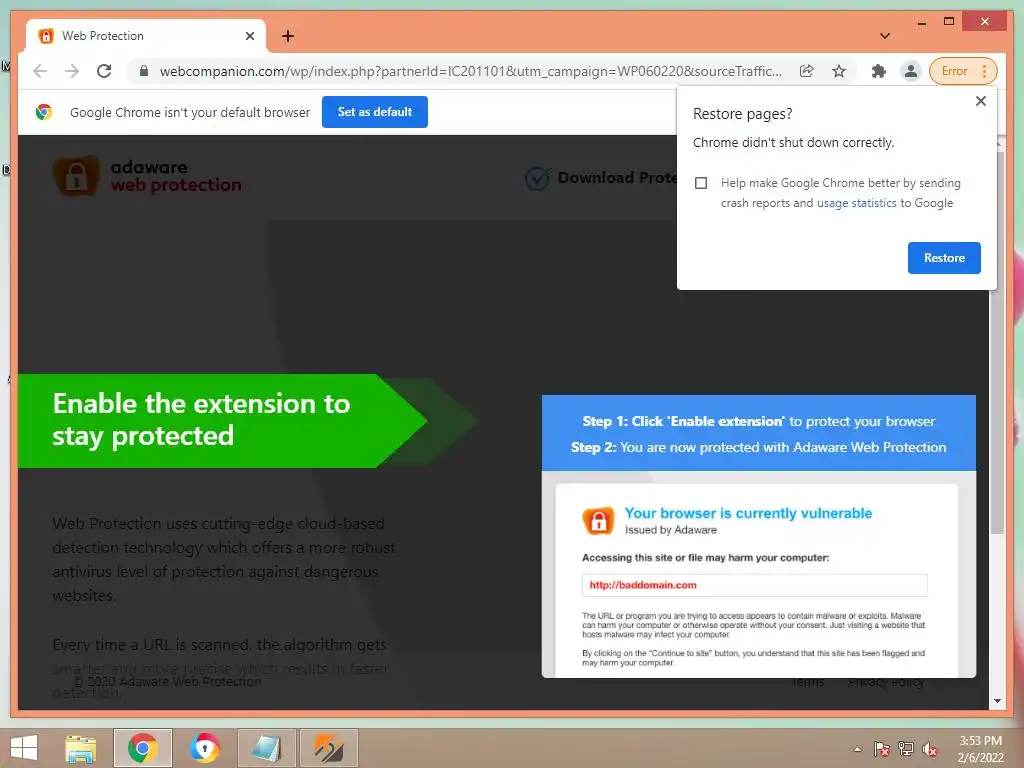Share this page using the share icon
The width and height of the screenshot is (1024, 768).
(807, 71)
